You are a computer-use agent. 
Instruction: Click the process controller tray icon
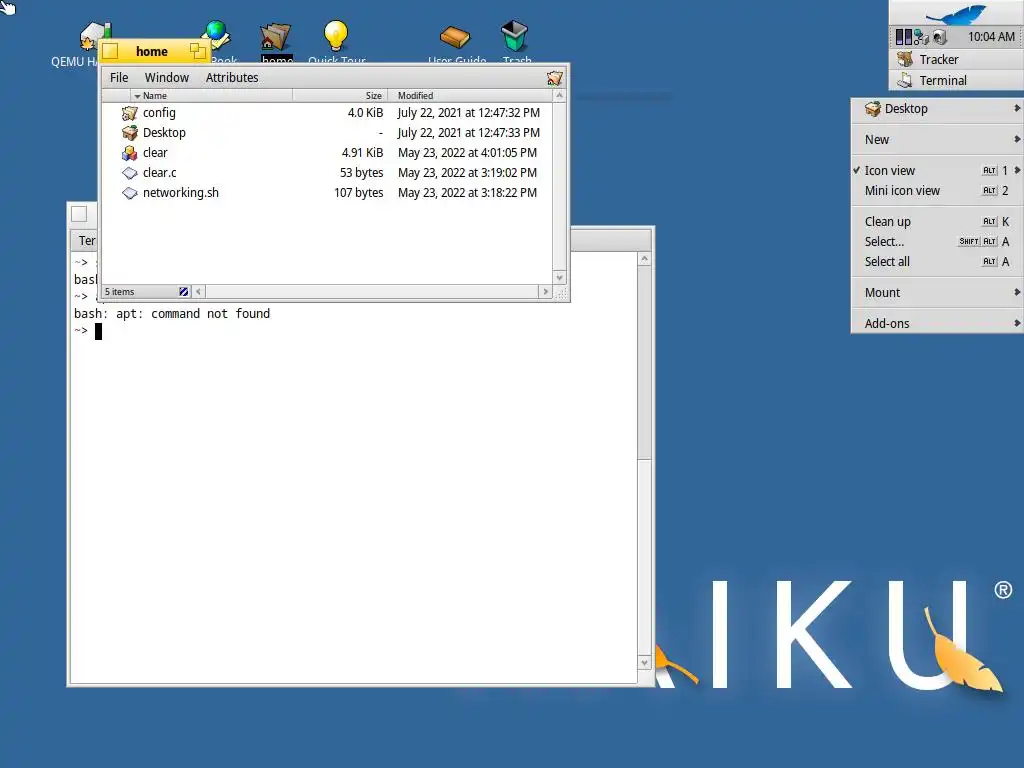coord(903,37)
